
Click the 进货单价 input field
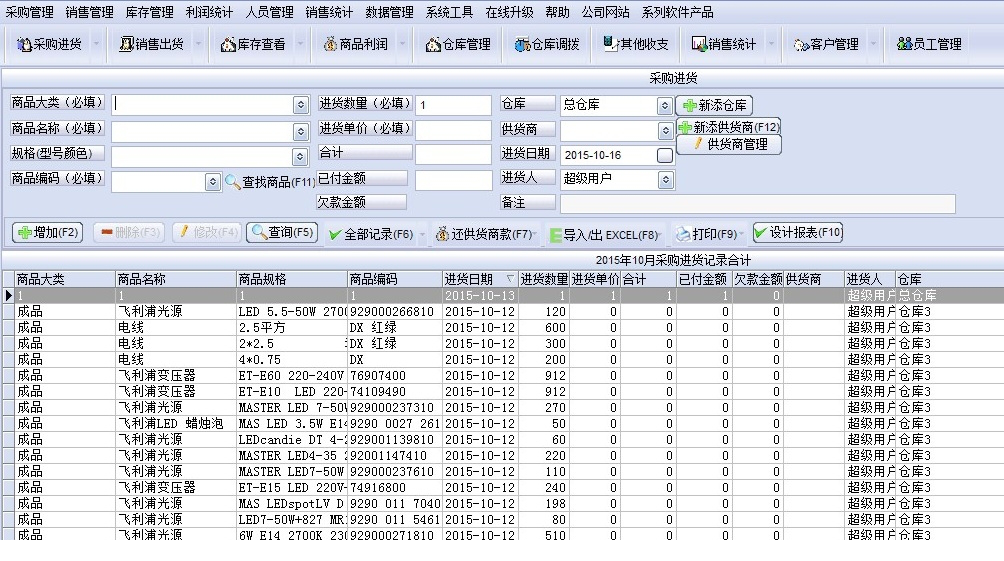coord(453,129)
